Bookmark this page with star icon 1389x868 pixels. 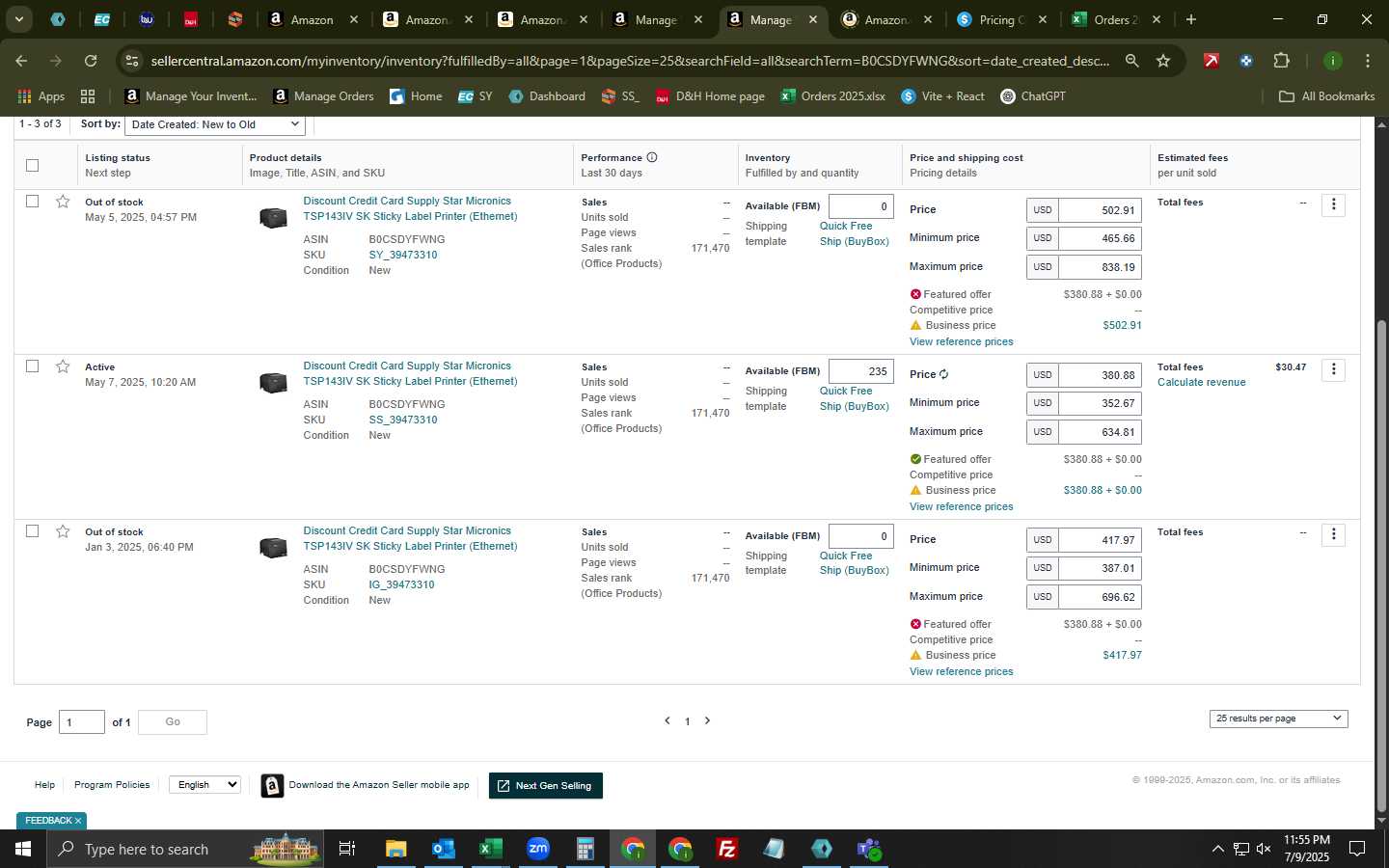(1163, 61)
